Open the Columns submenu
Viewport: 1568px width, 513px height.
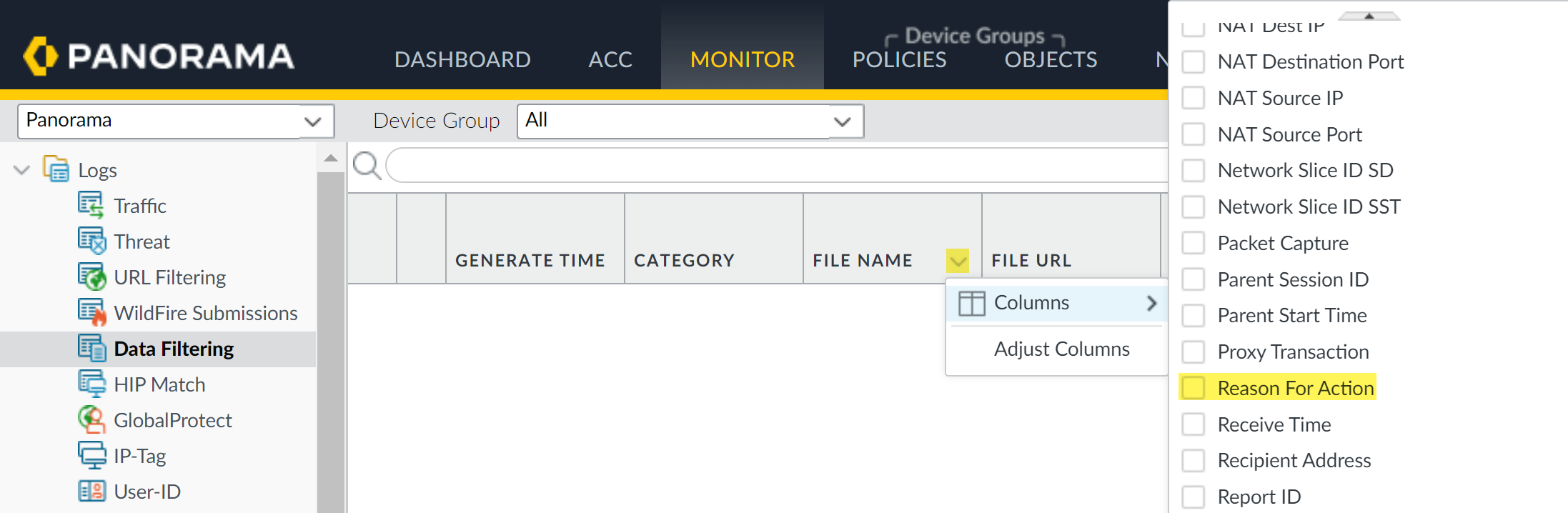(x=1056, y=303)
